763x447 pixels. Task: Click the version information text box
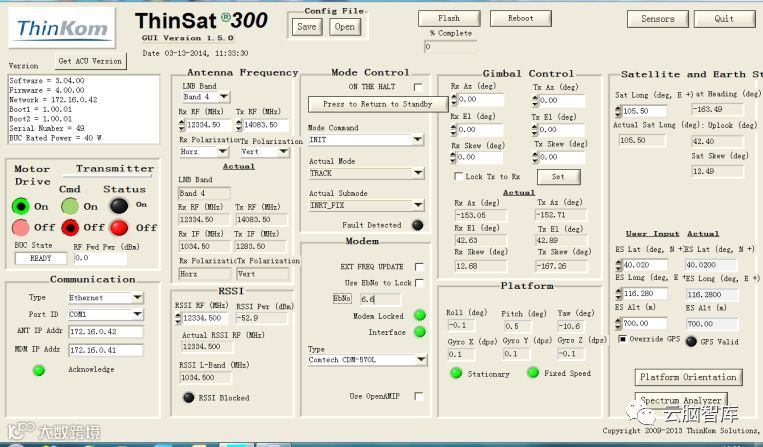[84, 109]
